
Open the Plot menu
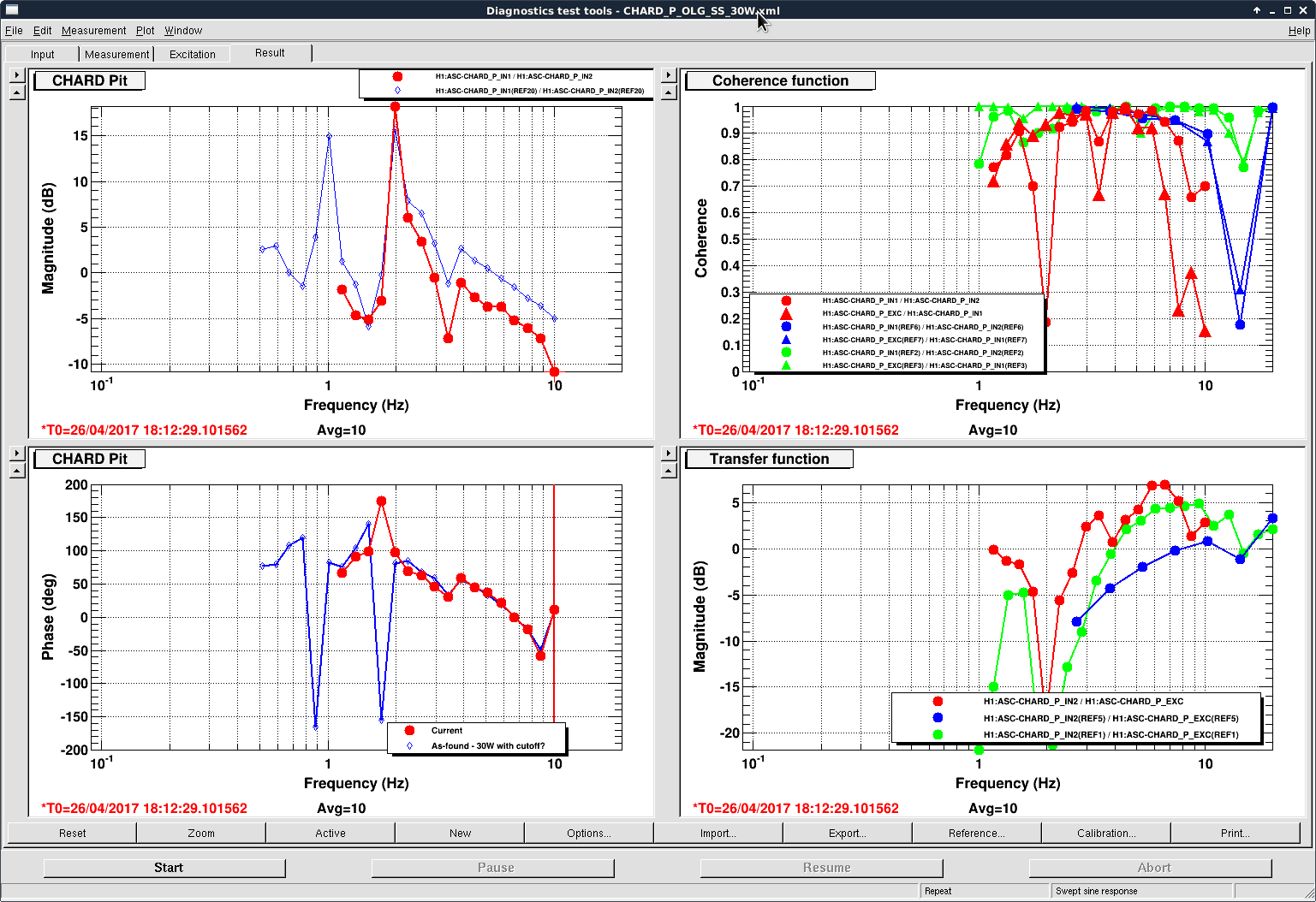(x=146, y=30)
